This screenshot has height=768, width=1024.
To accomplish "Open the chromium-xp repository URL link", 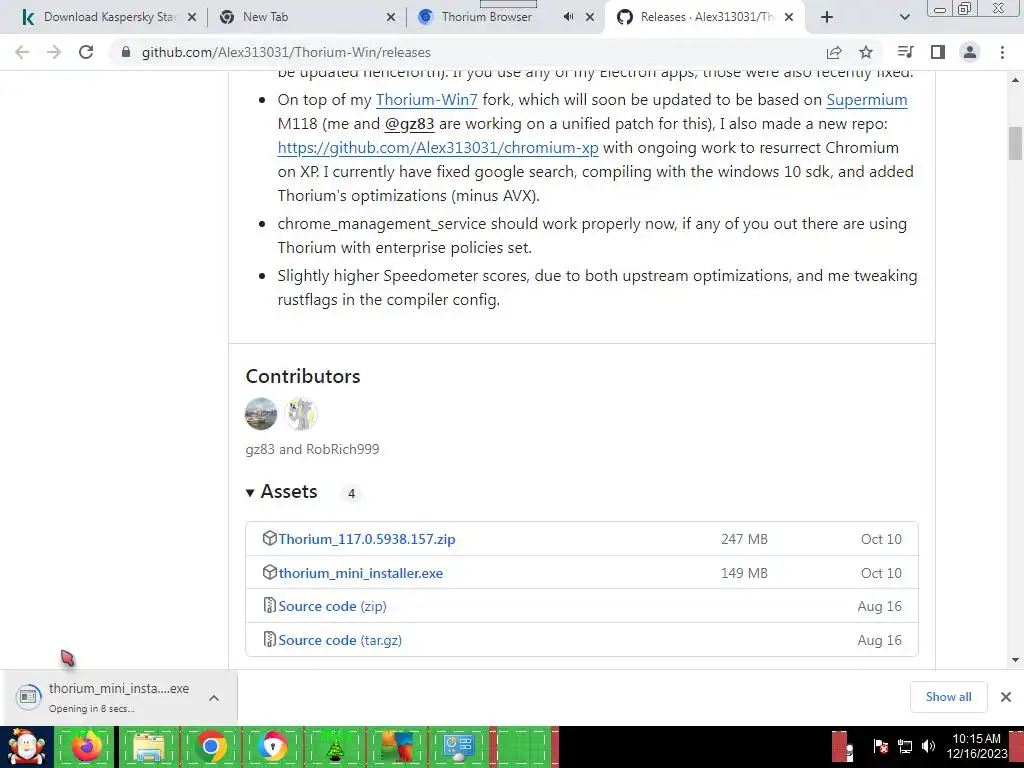I will pyautogui.click(x=438, y=148).
